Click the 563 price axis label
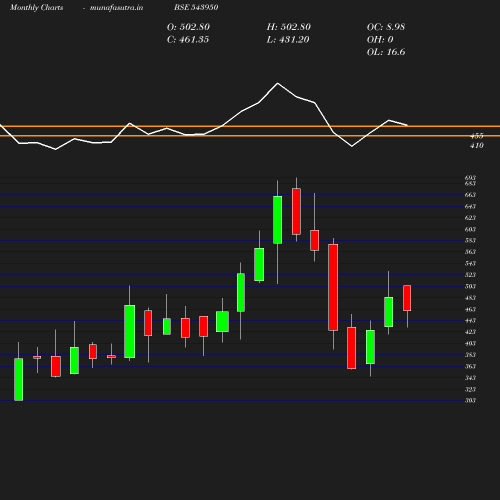This screenshot has height=500, width=500. tap(470, 252)
